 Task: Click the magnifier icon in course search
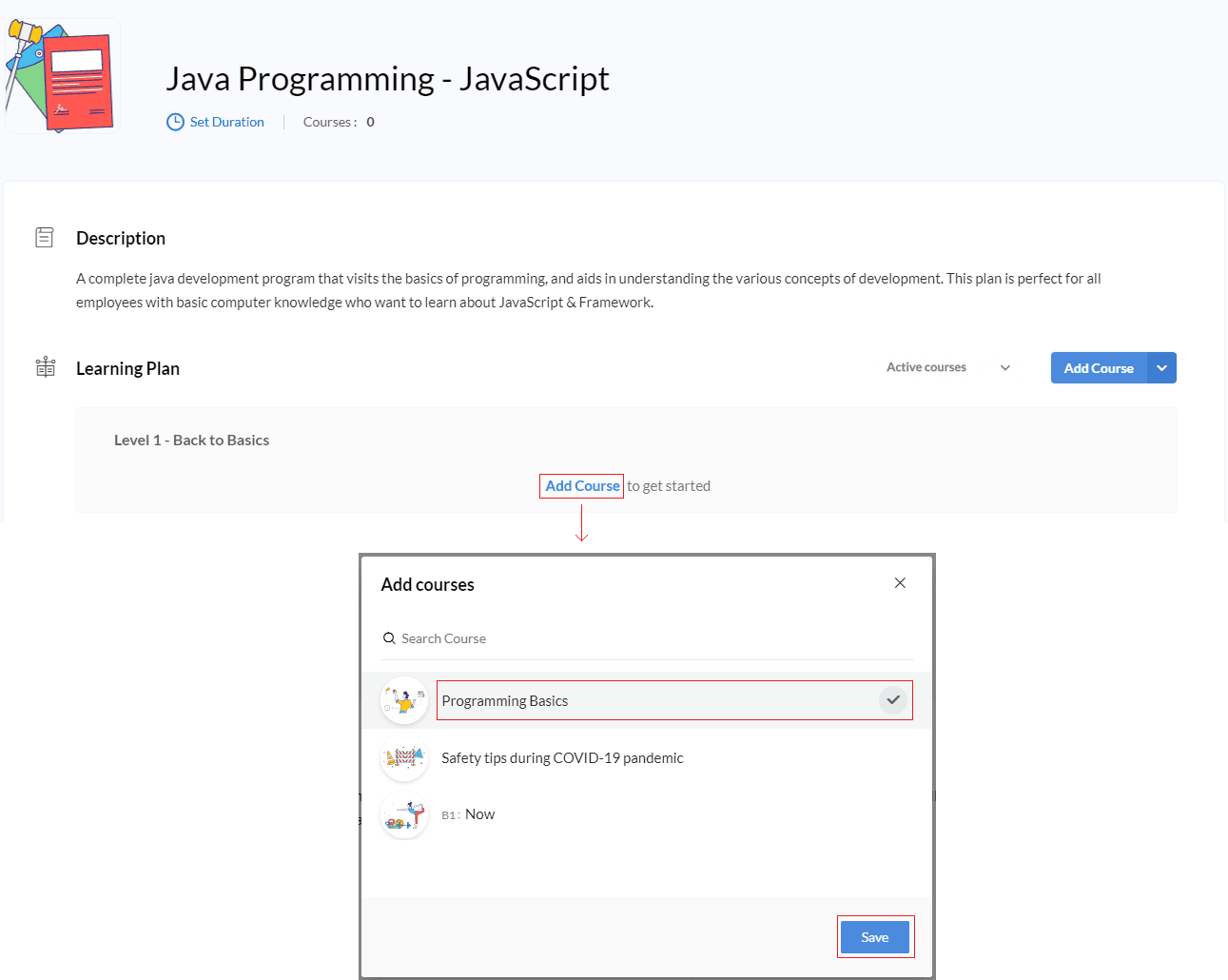389,638
